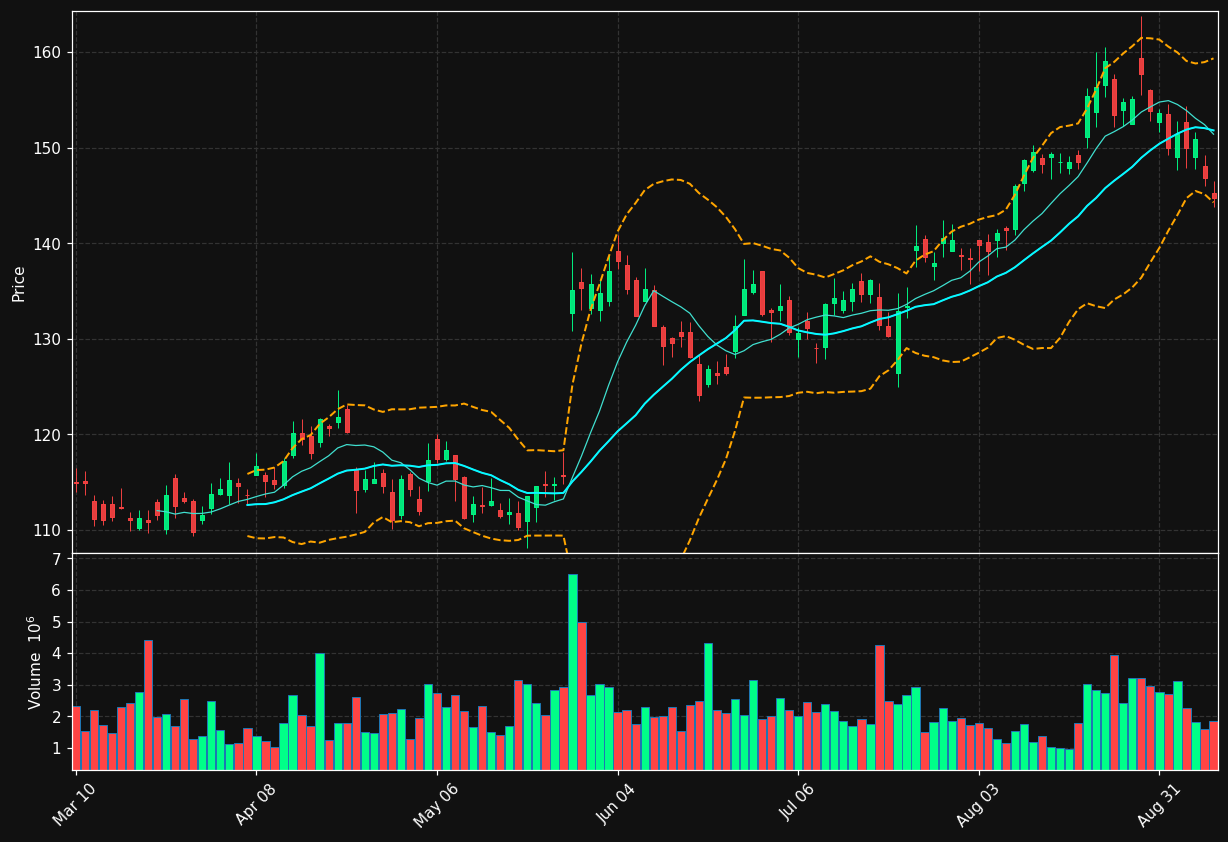
Task: Pick the 6 tick on volume axis
Action: (x=57, y=591)
